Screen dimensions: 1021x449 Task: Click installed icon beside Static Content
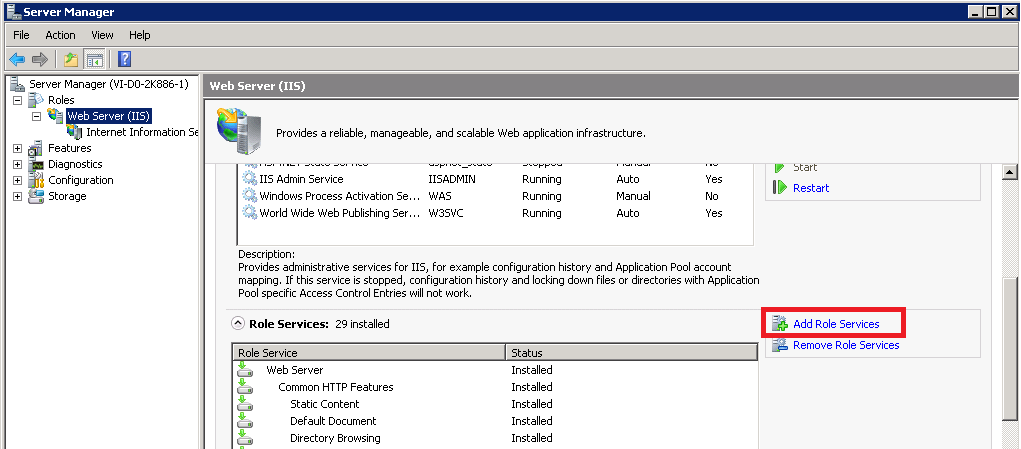point(245,403)
